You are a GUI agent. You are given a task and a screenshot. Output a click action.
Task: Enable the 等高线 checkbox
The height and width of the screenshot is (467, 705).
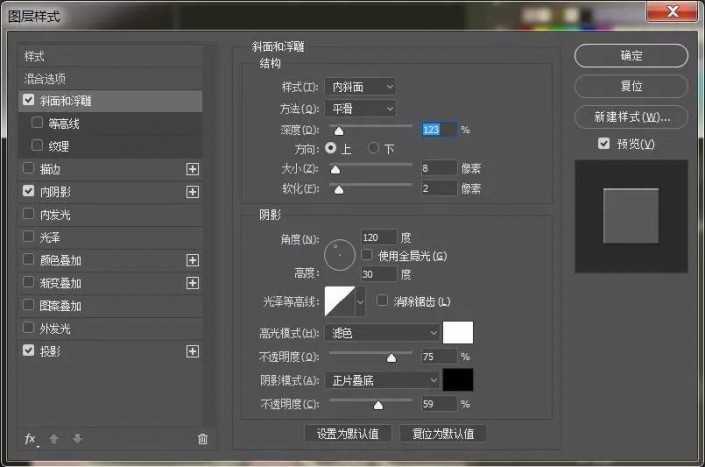[38, 123]
